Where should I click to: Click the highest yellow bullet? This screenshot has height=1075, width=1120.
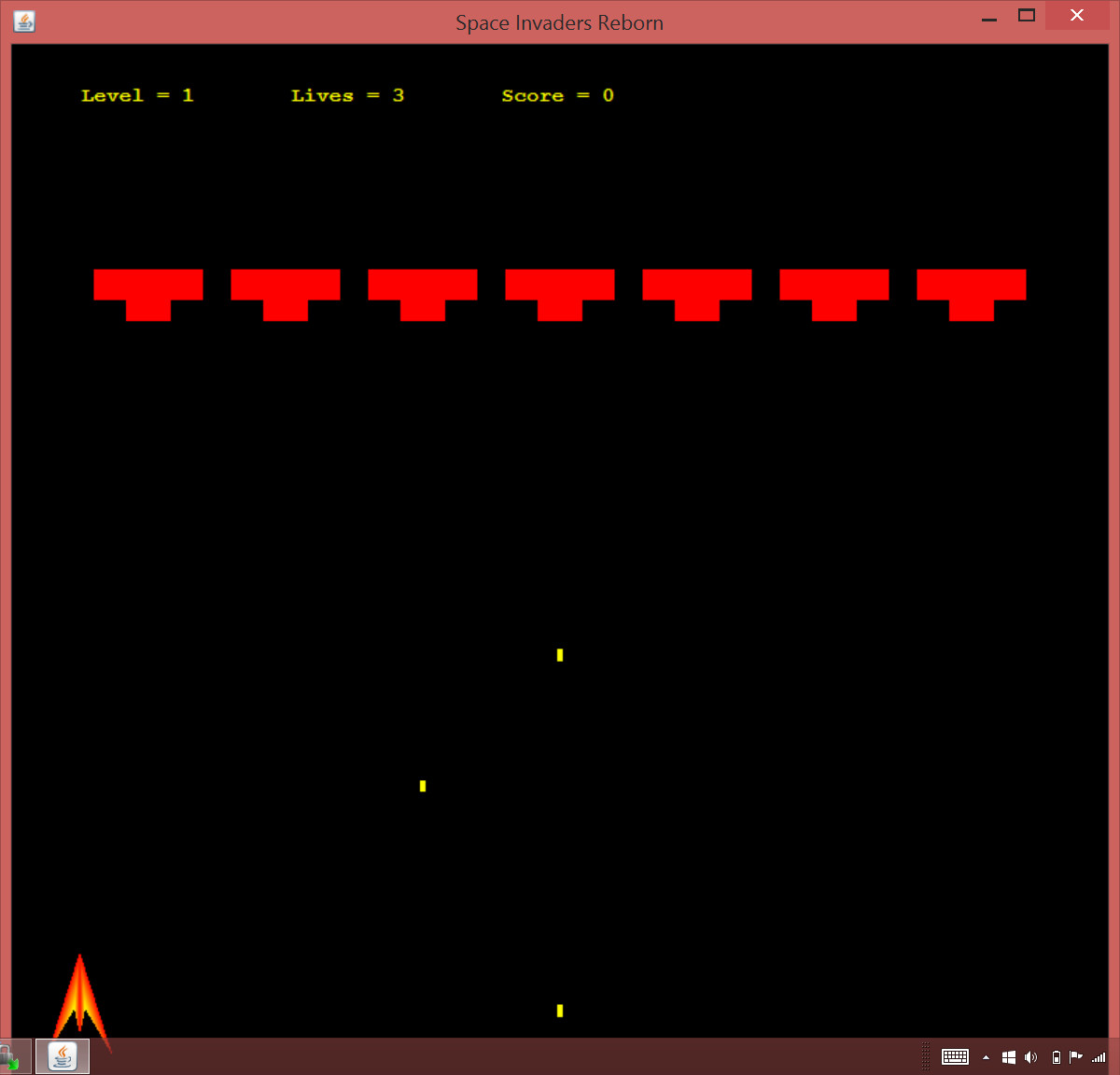[560, 655]
